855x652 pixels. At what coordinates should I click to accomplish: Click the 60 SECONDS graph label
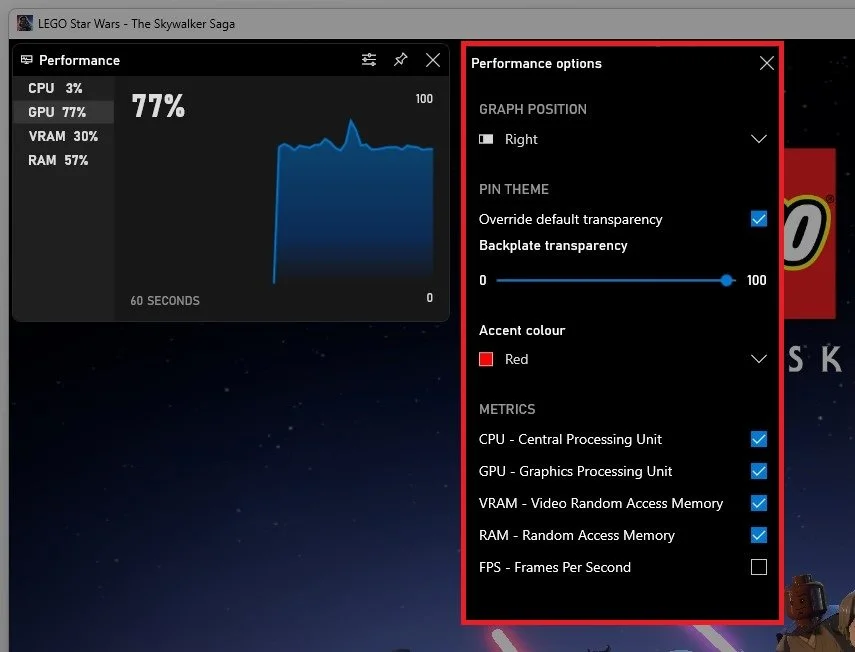pos(165,300)
